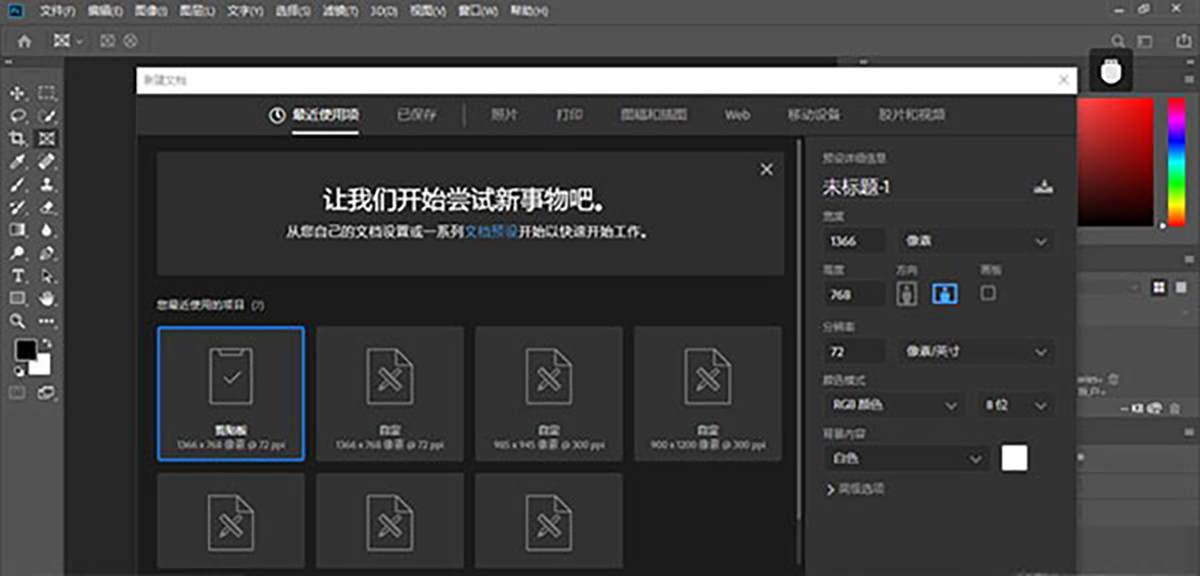Select portrait orientation button

[x=908, y=294]
